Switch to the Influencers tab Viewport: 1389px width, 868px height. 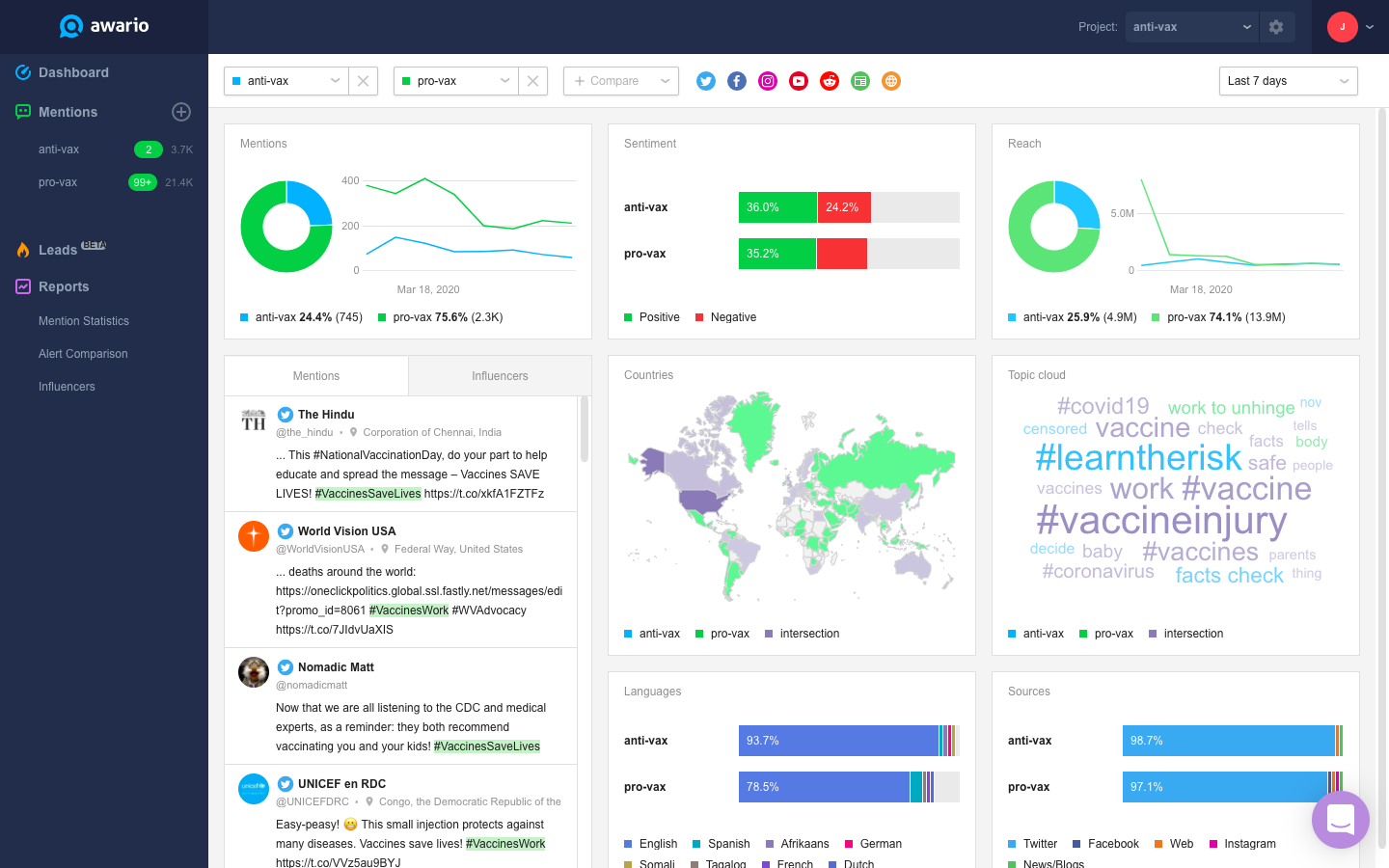500,375
